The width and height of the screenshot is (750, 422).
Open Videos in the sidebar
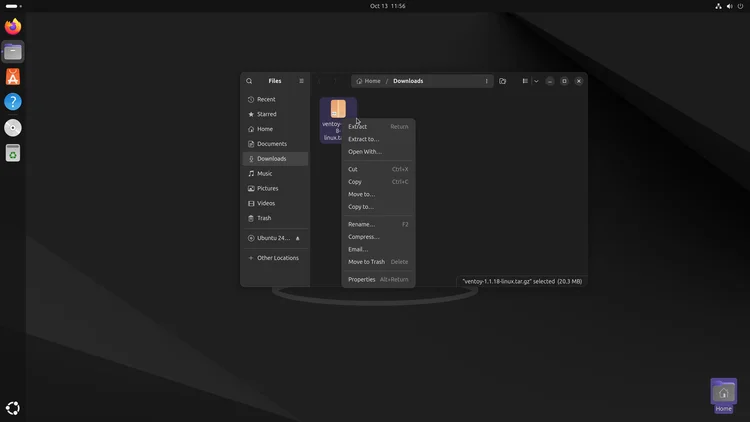[275, 203]
